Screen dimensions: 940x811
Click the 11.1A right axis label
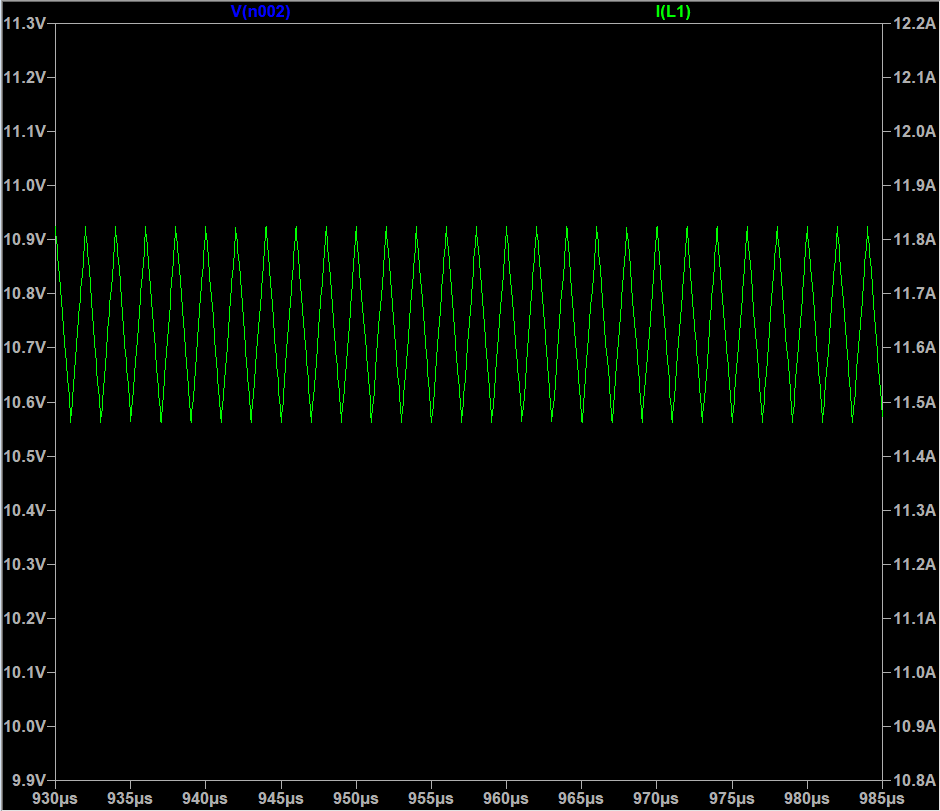(915, 618)
